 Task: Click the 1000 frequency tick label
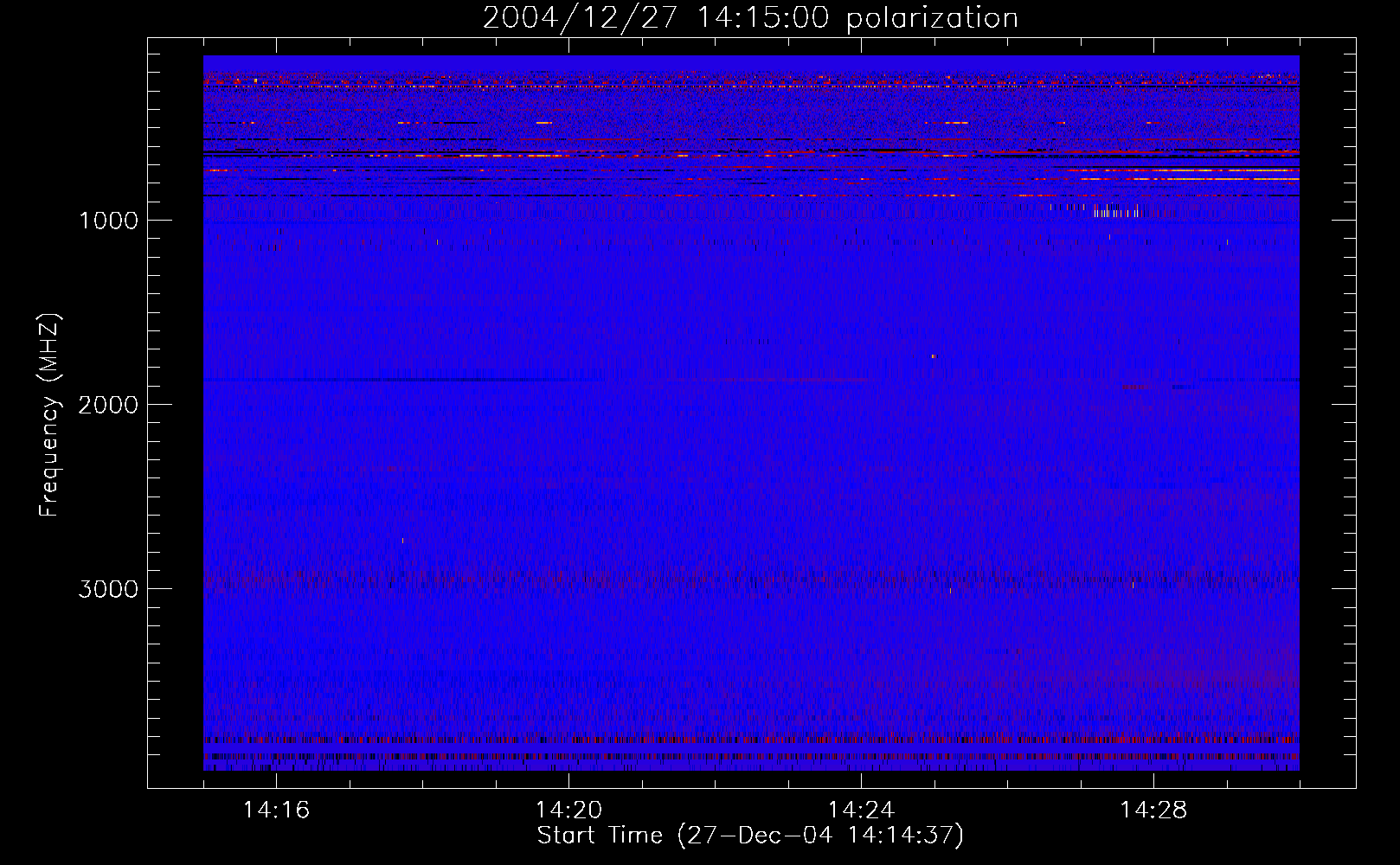108,221
